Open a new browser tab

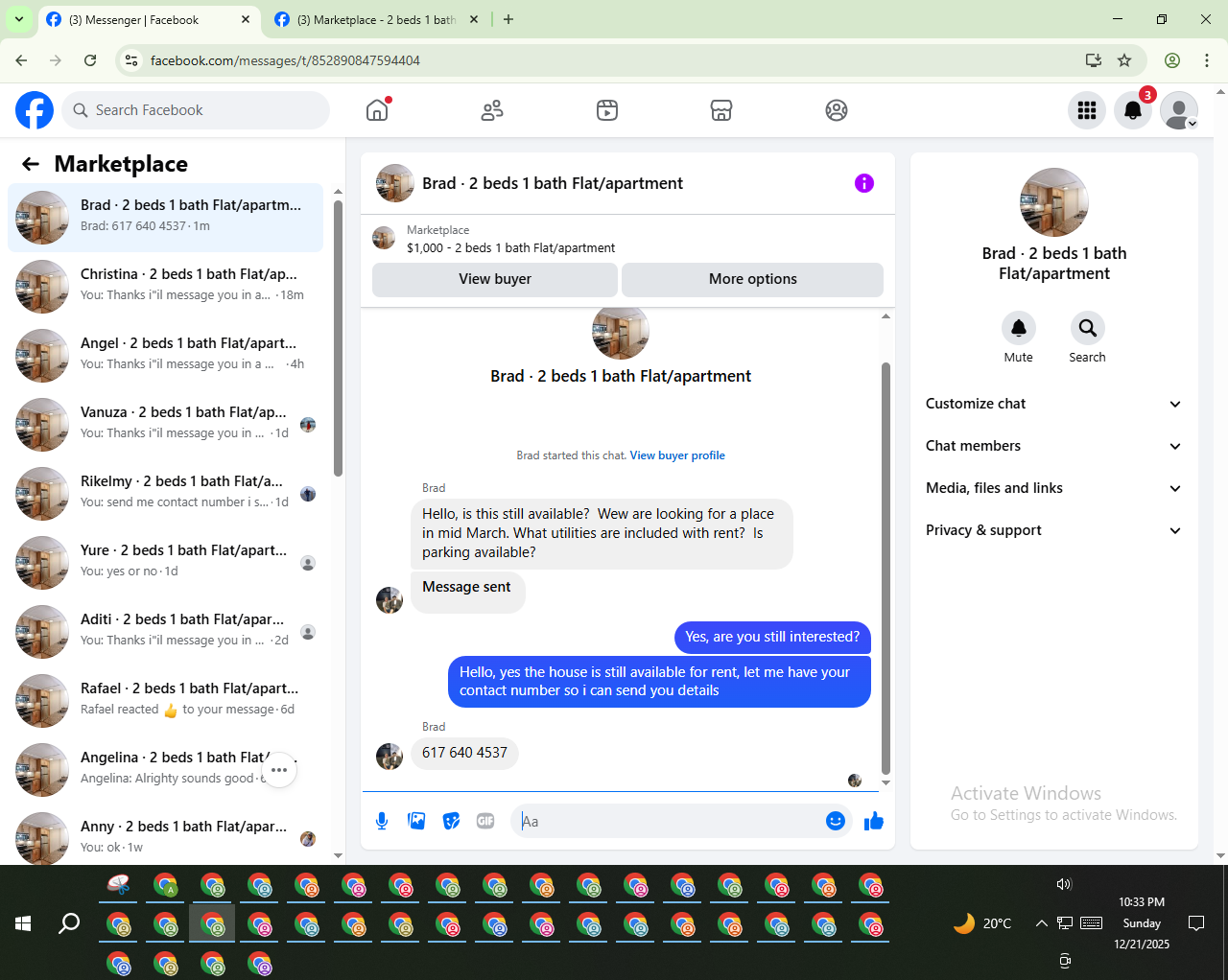508,19
